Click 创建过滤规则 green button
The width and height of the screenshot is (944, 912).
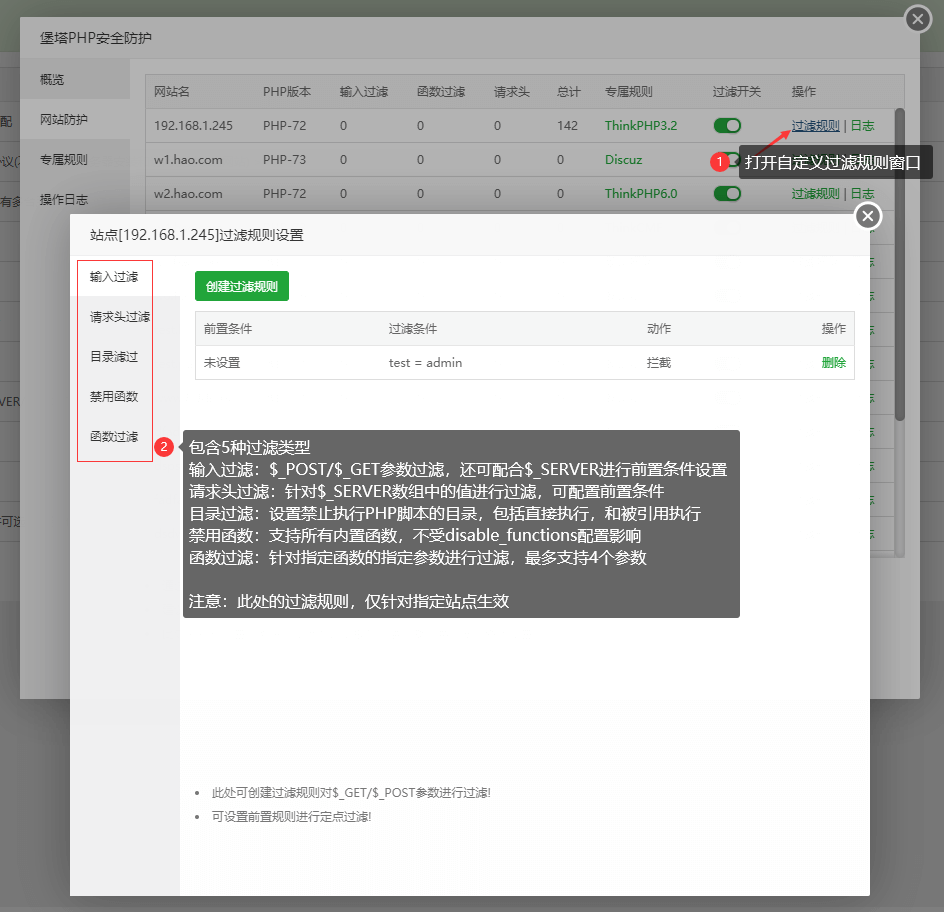coord(241,286)
